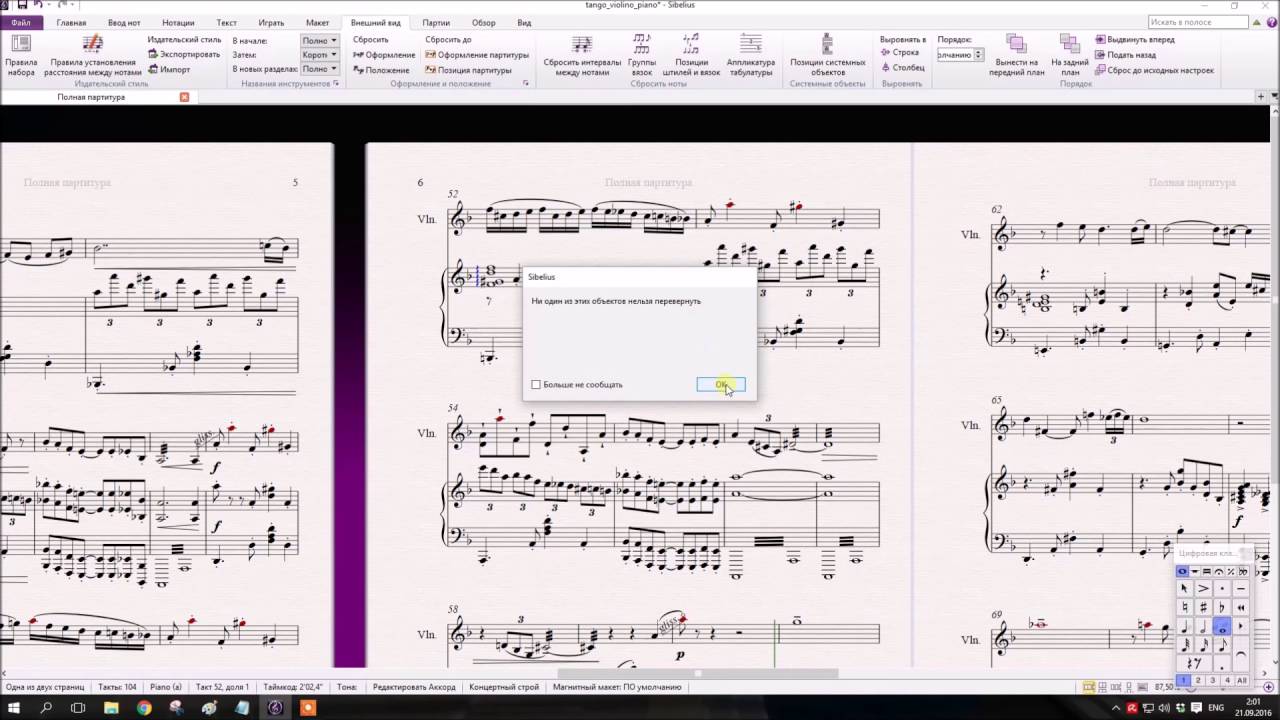Open the Engraving Rules (Правила набора) icon
Screen dimensions: 1280x720
pyautogui.click(x=21, y=44)
